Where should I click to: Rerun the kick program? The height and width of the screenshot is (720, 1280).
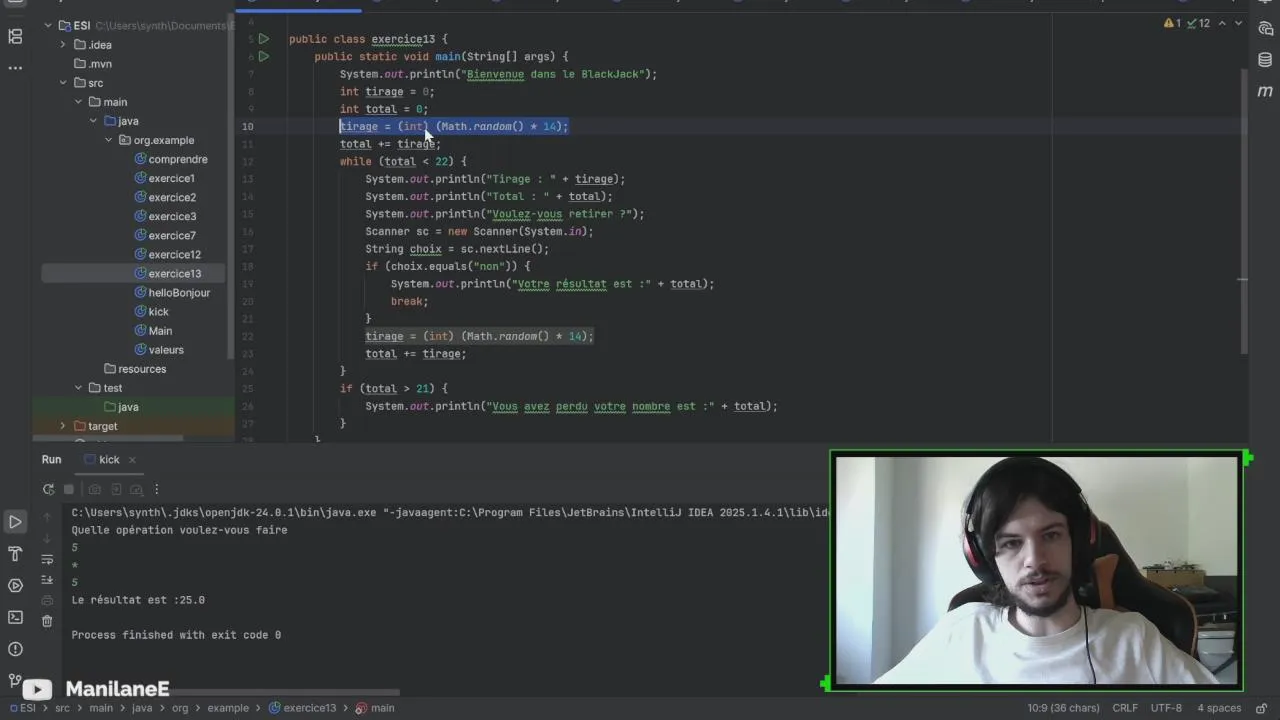(x=48, y=489)
